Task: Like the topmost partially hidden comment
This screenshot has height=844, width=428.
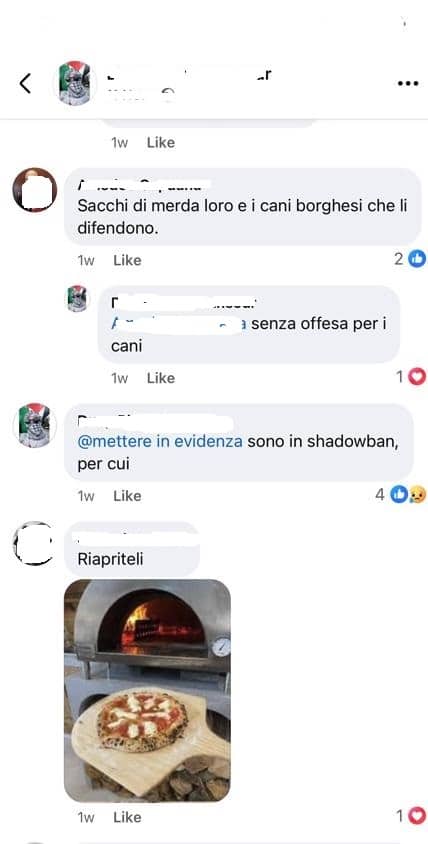Action: click(x=160, y=143)
